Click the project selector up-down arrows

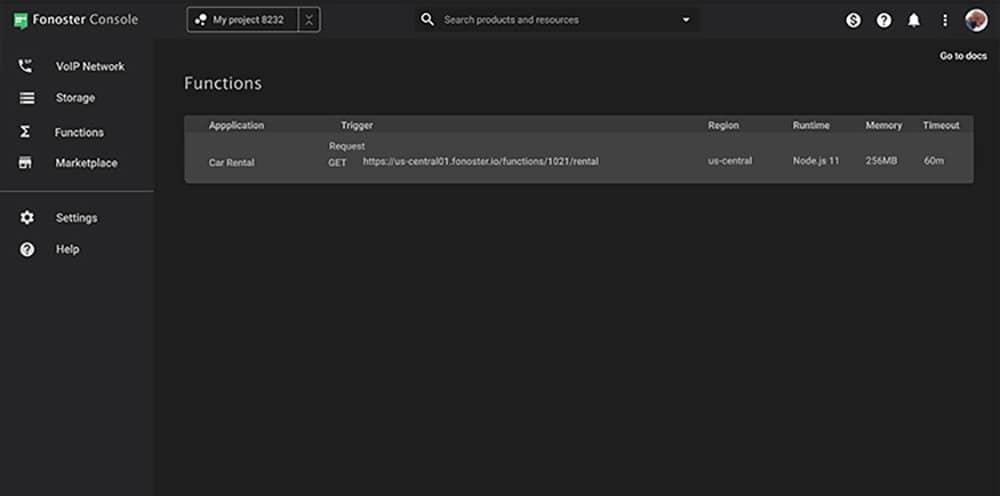click(x=309, y=20)
